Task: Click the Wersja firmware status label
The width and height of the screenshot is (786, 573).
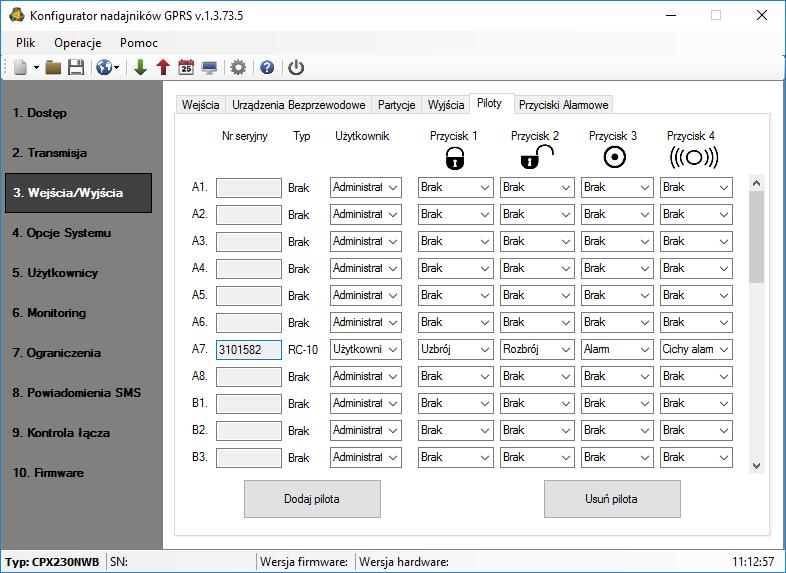Action: click(304, 562)
